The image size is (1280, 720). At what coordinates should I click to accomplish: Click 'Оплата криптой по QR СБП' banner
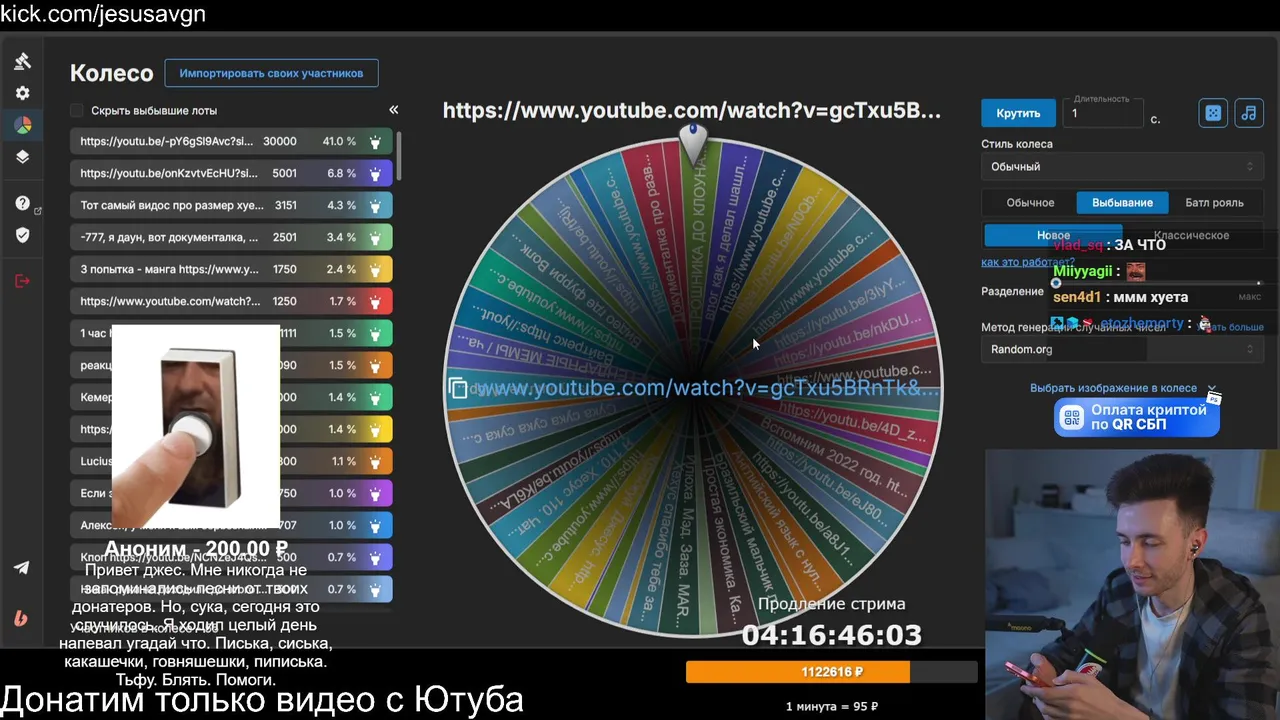1137,417
